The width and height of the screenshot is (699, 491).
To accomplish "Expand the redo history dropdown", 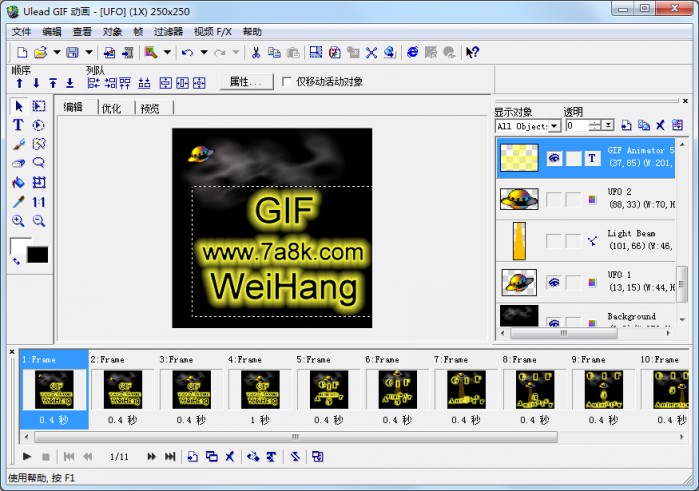I will [x=236, y=52].
